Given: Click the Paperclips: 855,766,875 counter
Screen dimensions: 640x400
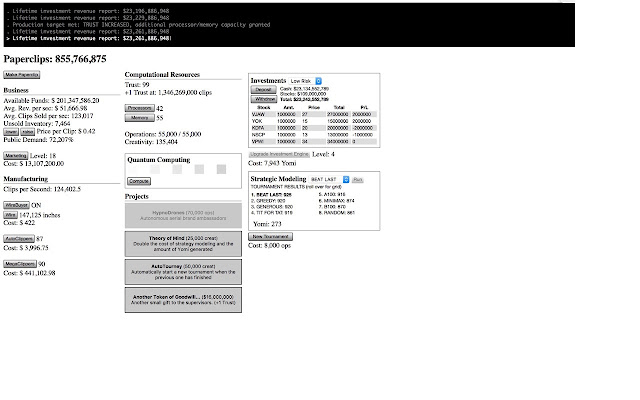Looking at the screenshot, I should [x=55, y=59].
